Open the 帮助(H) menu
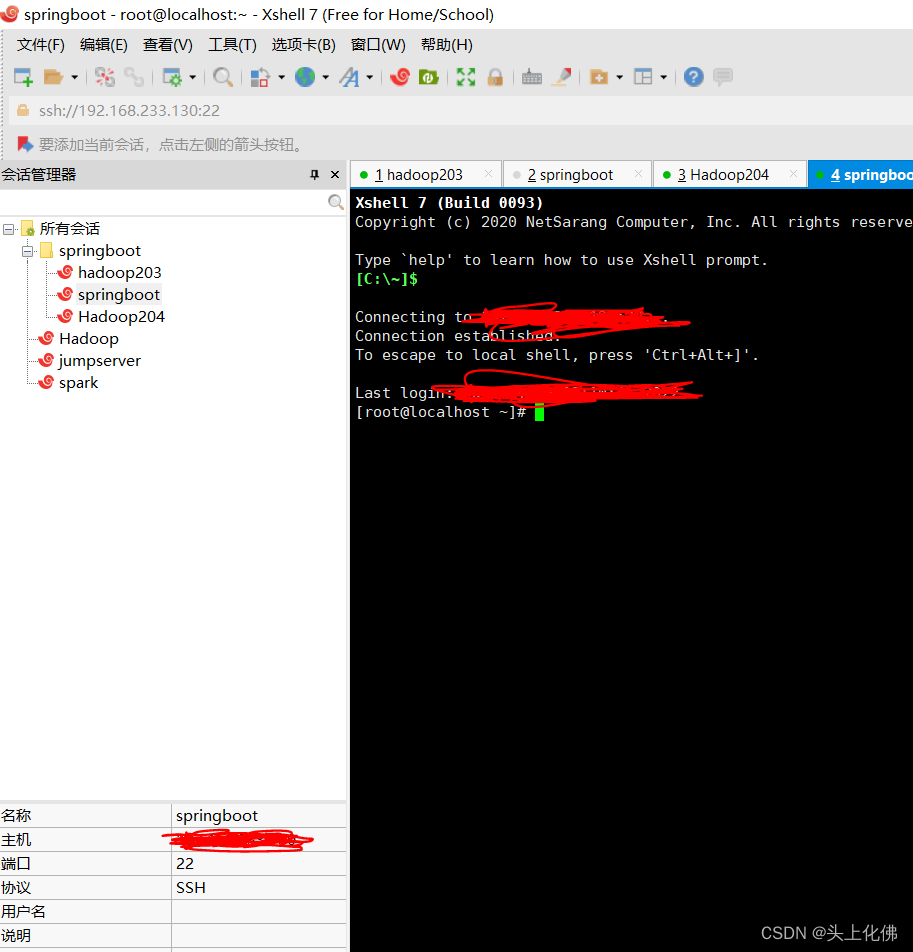This screenshot has height=952, width=913. (x=447, y=45)
